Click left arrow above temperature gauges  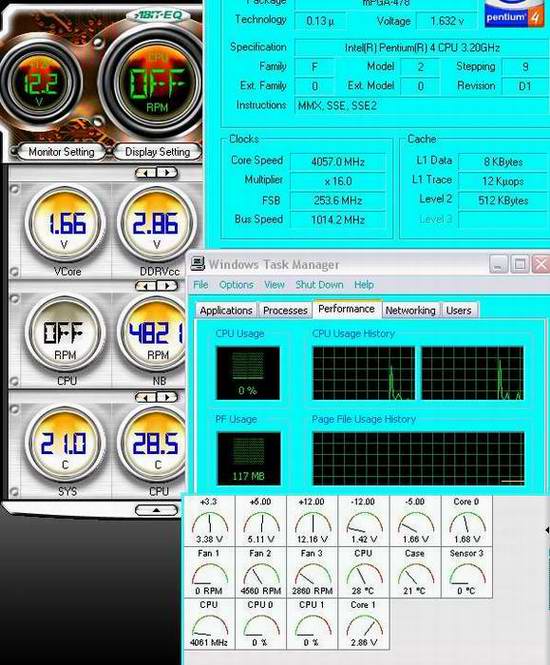[x=146, y=397]
